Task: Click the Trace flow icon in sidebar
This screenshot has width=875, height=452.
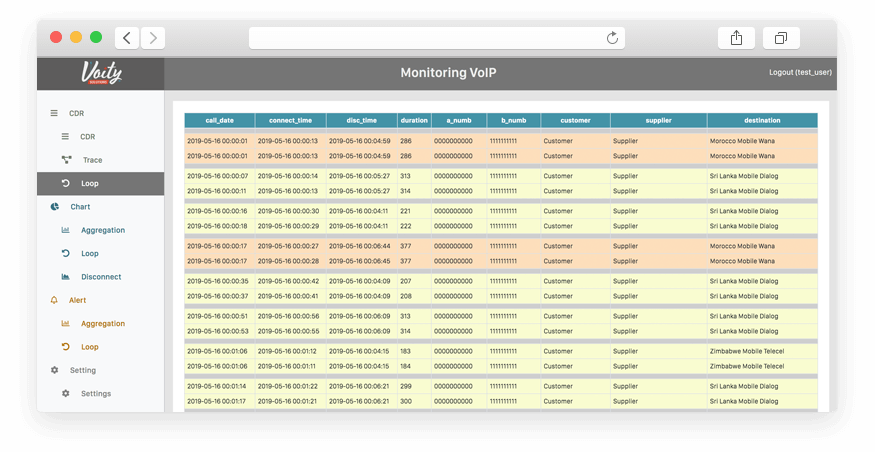Action: click(x=66, y=160)
